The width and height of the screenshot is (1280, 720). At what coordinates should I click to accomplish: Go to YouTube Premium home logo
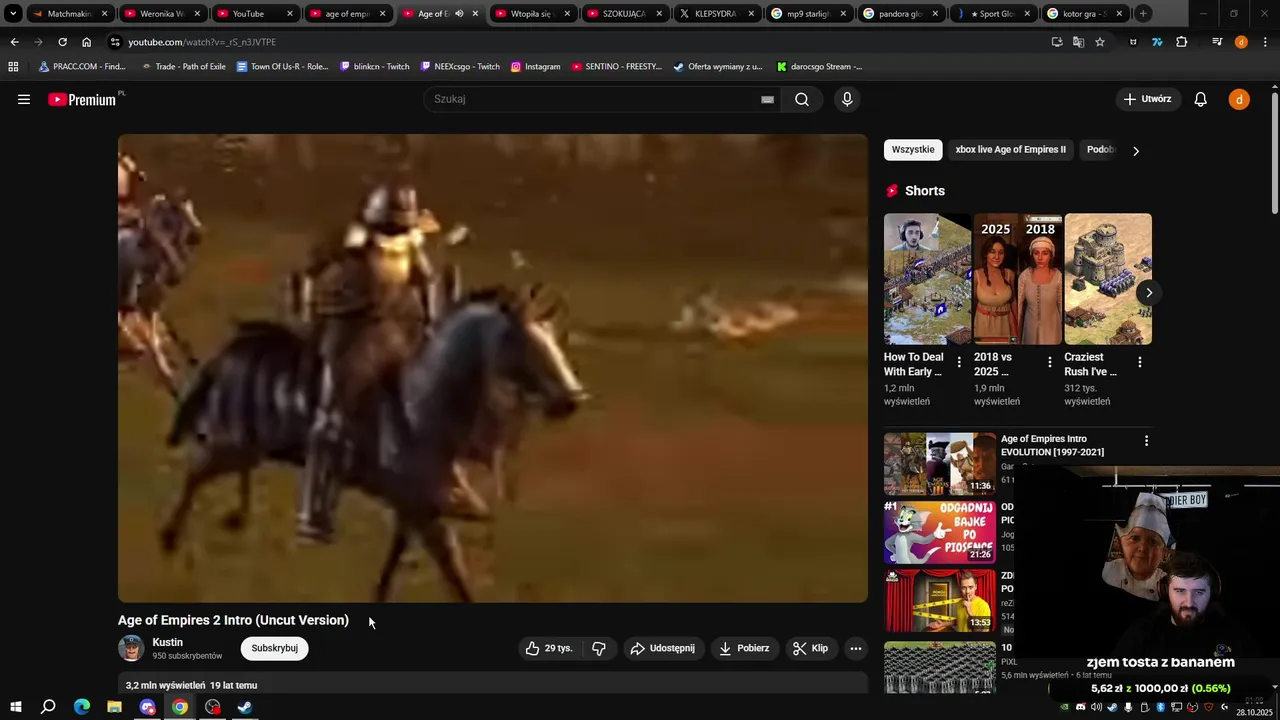point(82,99)
